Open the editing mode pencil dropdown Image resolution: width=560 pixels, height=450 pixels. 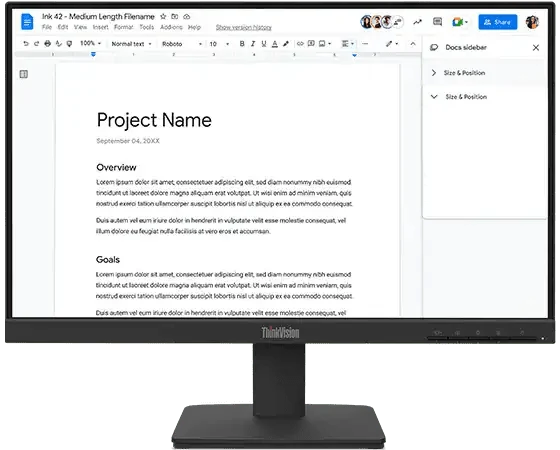(391, 44)
